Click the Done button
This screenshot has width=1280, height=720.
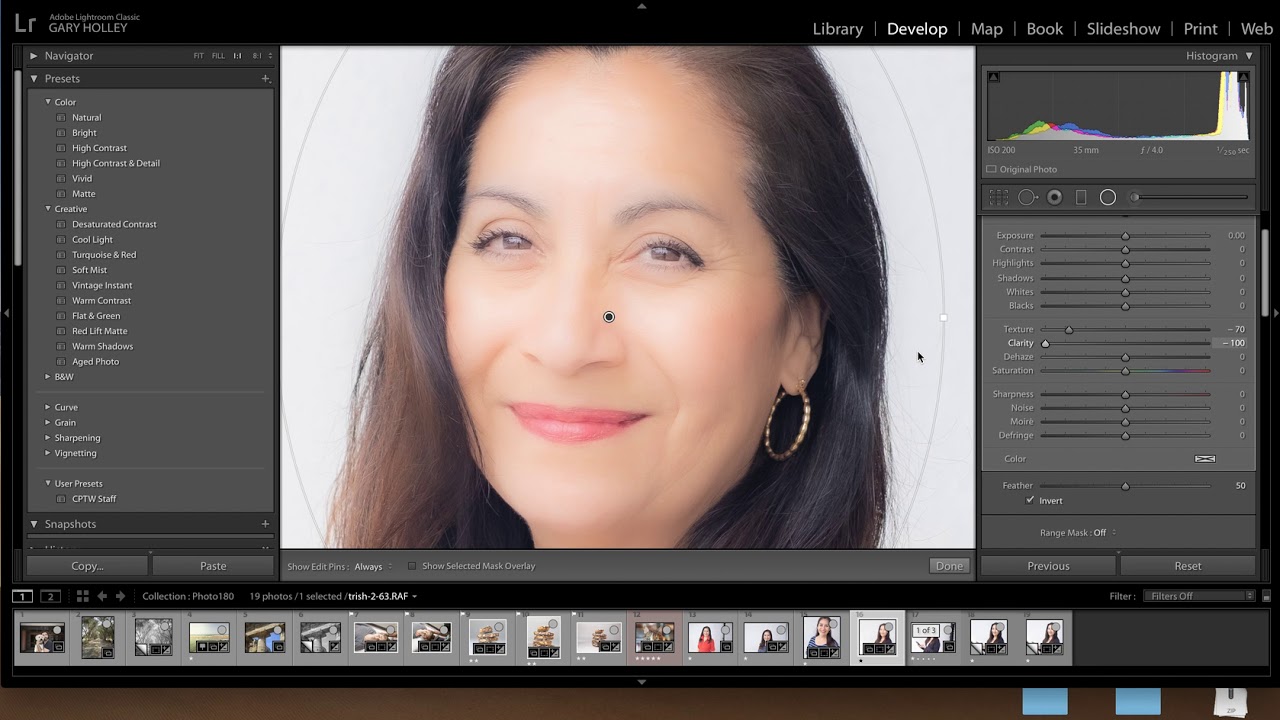[x=949, y=566]
